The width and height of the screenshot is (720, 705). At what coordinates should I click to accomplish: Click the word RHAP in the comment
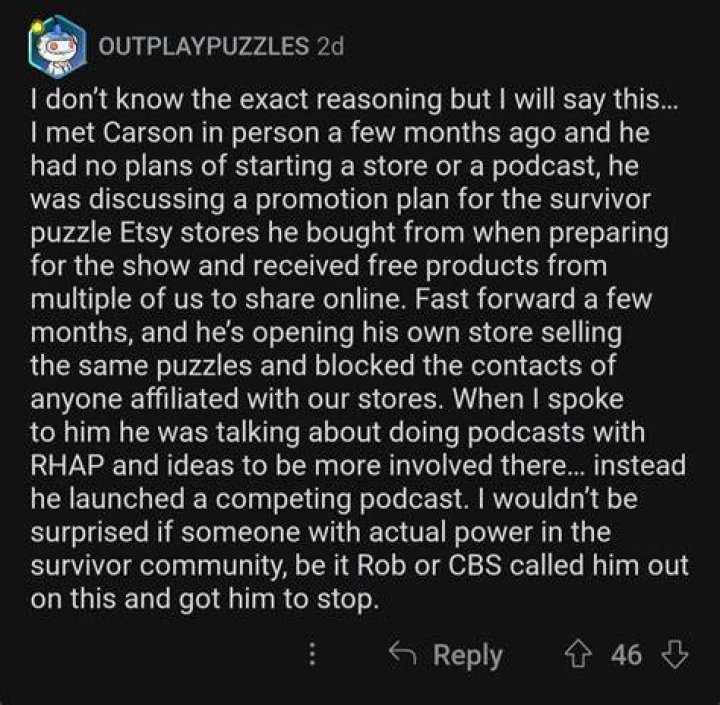point(68,465)
